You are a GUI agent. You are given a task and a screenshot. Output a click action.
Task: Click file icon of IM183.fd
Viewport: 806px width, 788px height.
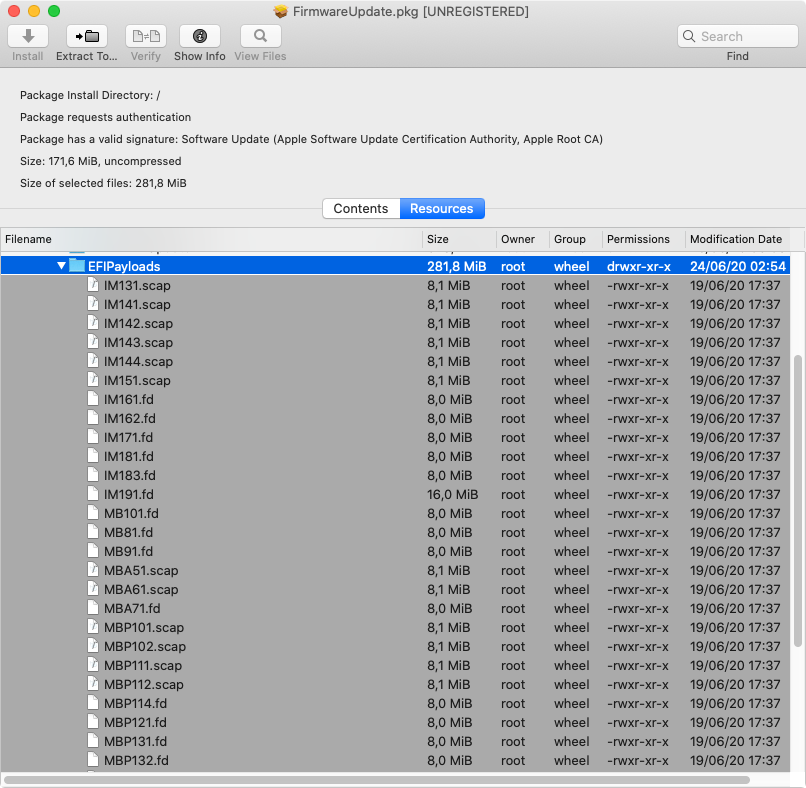click(x=93, y=475)
